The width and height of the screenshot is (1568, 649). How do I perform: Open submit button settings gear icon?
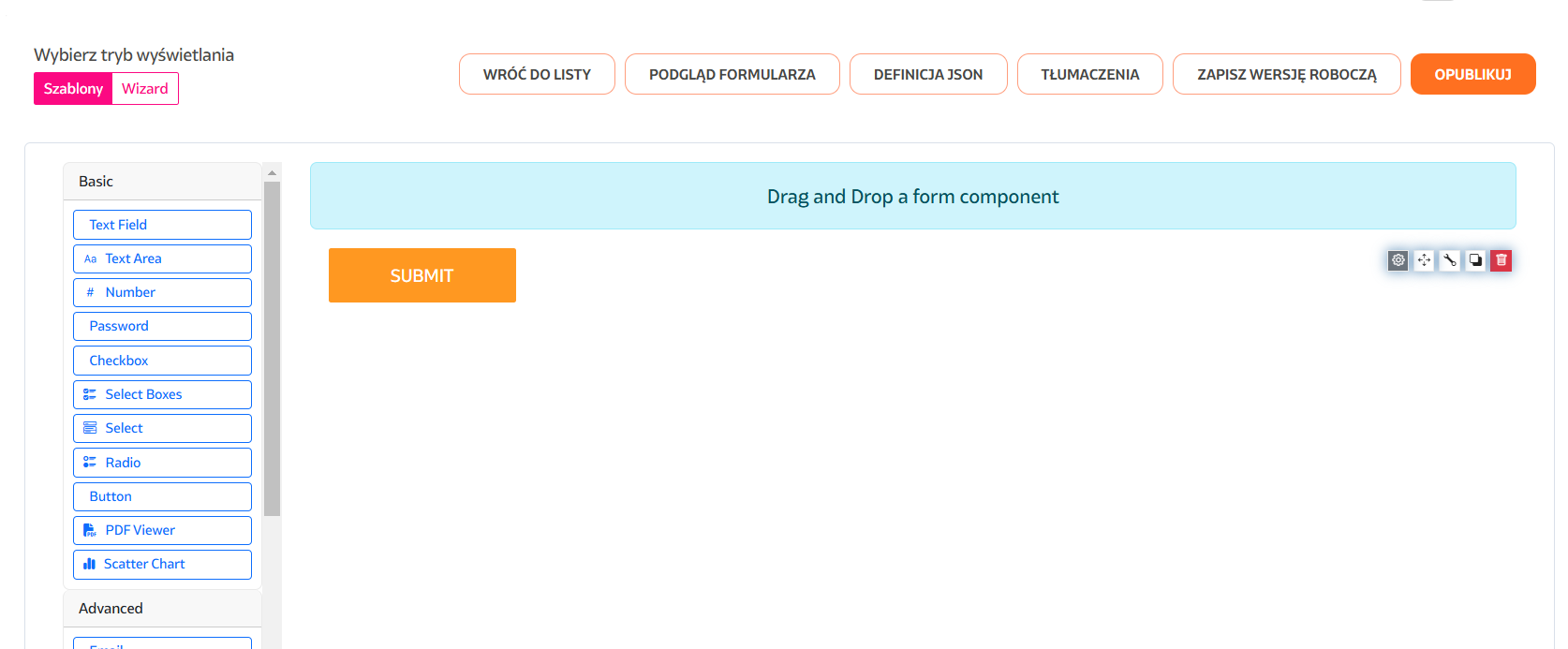tap(1398, 260)
